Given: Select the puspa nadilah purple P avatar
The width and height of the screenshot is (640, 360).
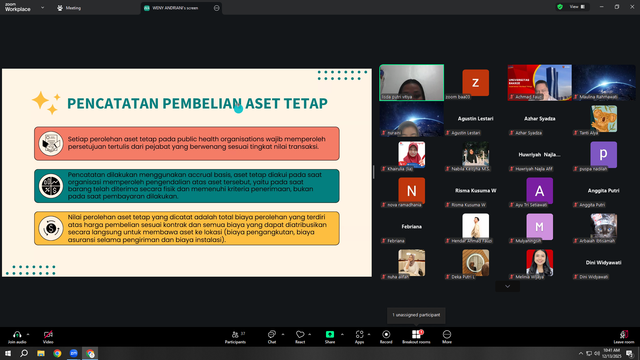Looking at the screenshot, I should coord(604,154).
